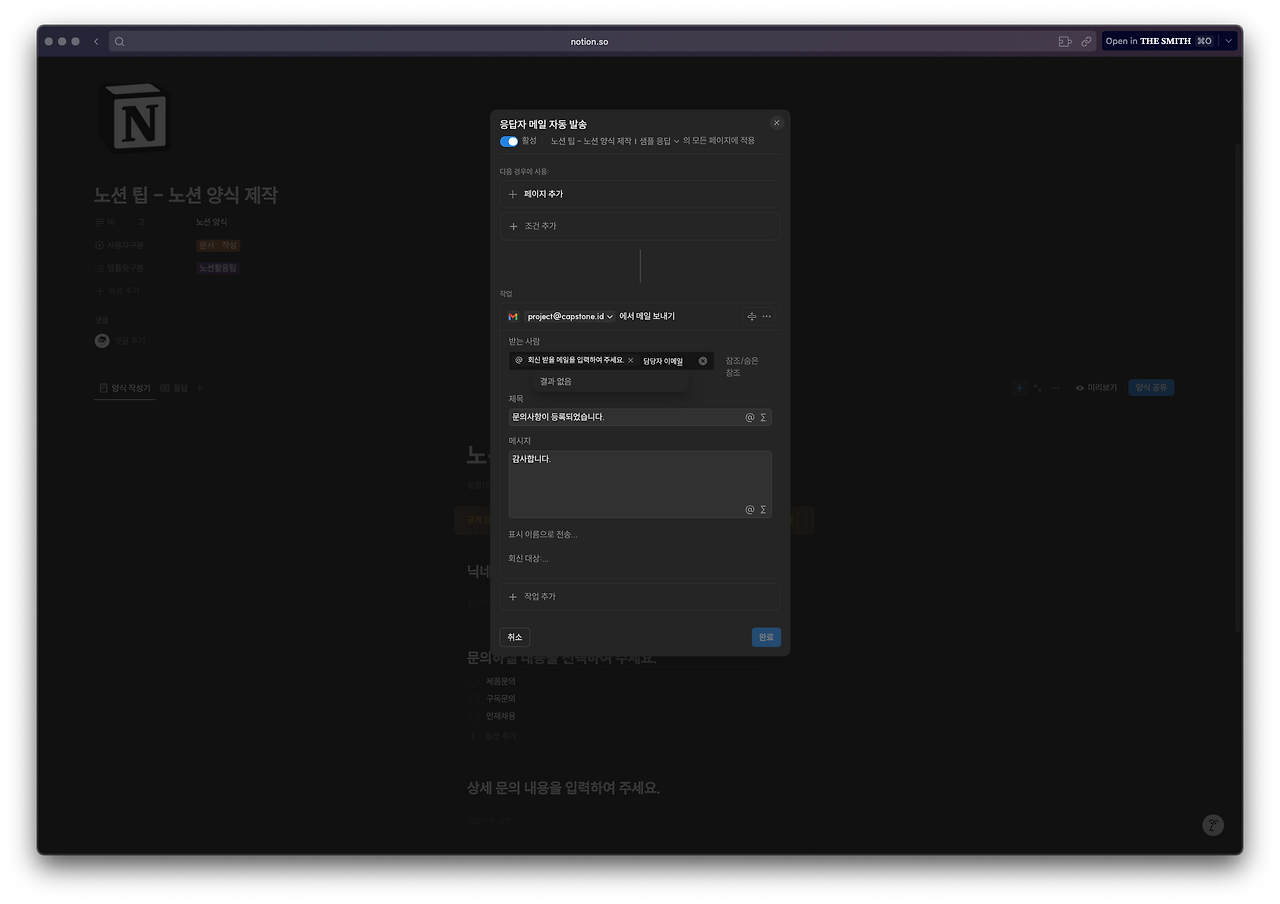Image resolution: width=1280 pixels, height=904 pixels.
Task: Click the blue 완료 button
Action: point(766,636)
